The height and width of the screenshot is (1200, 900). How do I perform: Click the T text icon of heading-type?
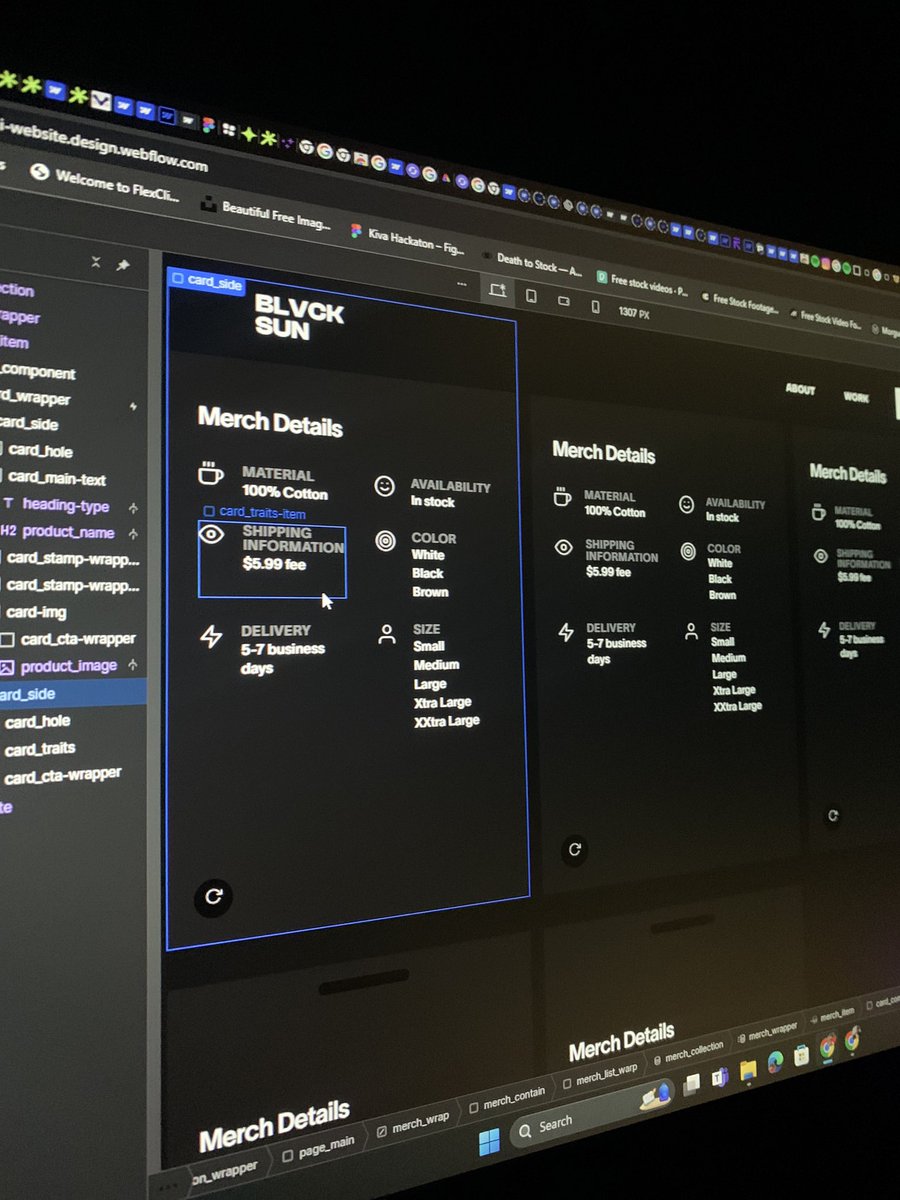9,504
